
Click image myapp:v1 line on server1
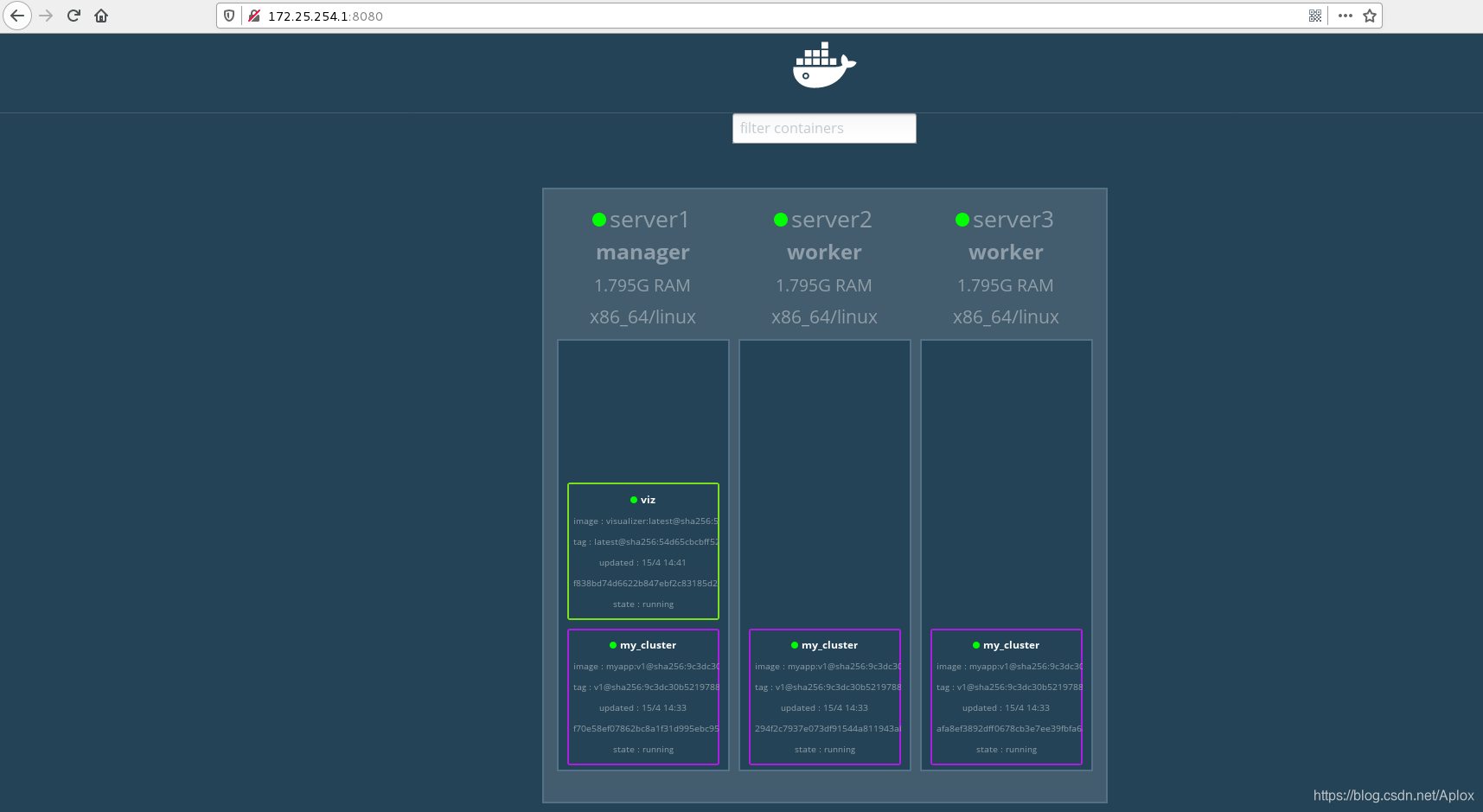[x=645, y=667]
